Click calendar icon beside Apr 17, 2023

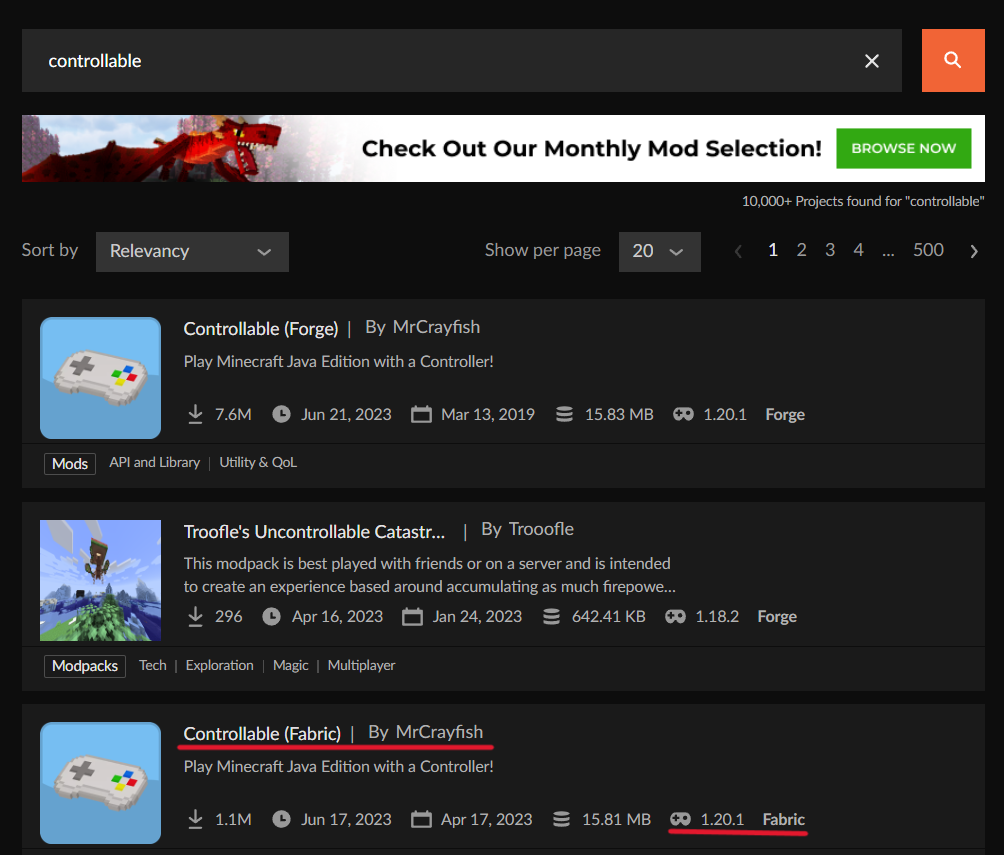[x=421, y=819]
